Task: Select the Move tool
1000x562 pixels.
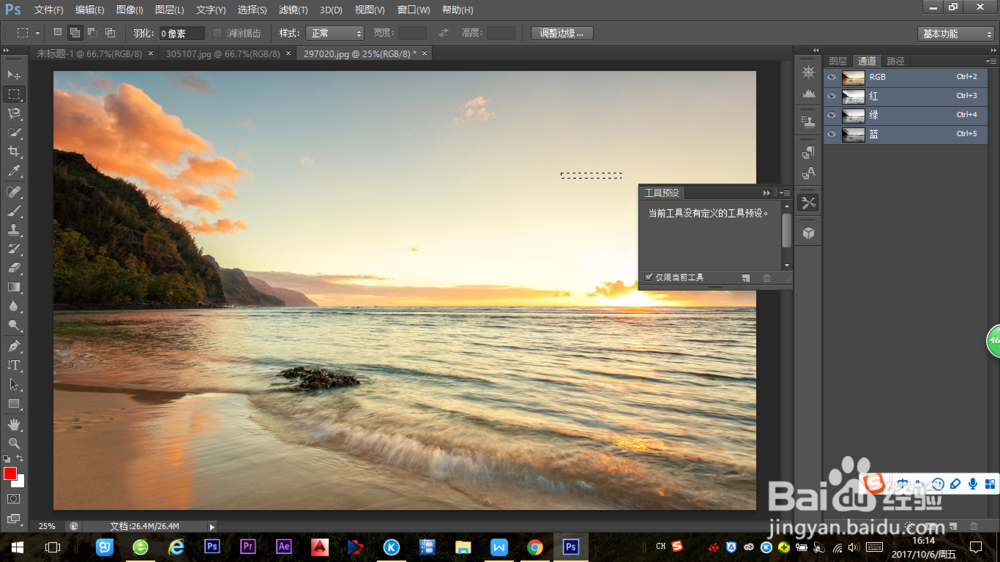Action: 13,75
